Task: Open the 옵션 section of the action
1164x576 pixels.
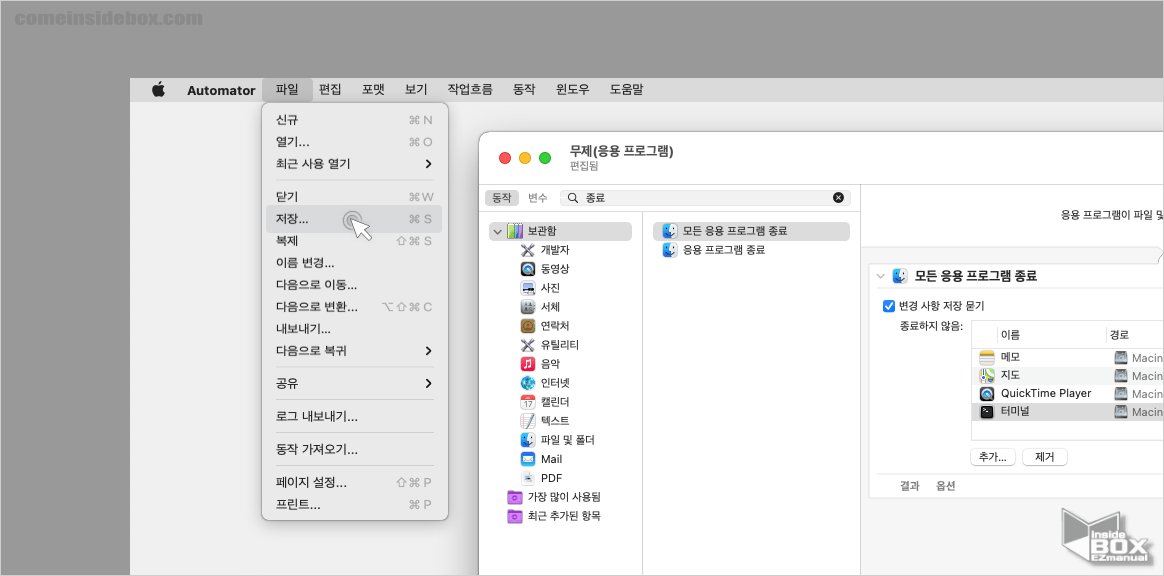Action: tap(946, 486)
